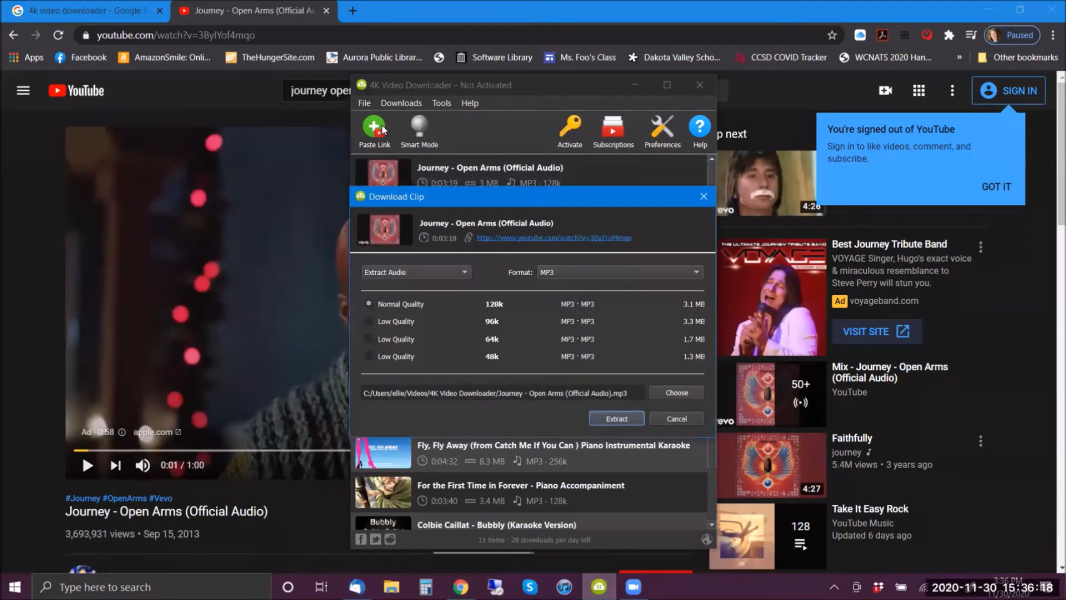Reload the browser page
The width and height of the screenshot is (1066, 600).
[58, 35]
